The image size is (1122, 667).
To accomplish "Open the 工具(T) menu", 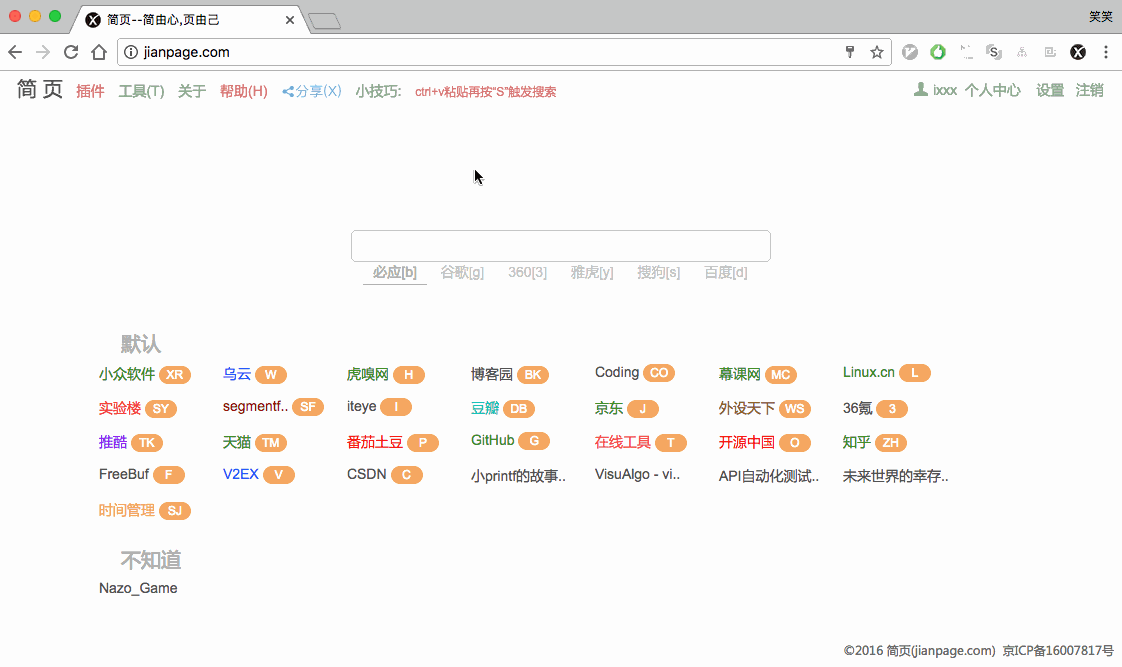I will point(141,91).
